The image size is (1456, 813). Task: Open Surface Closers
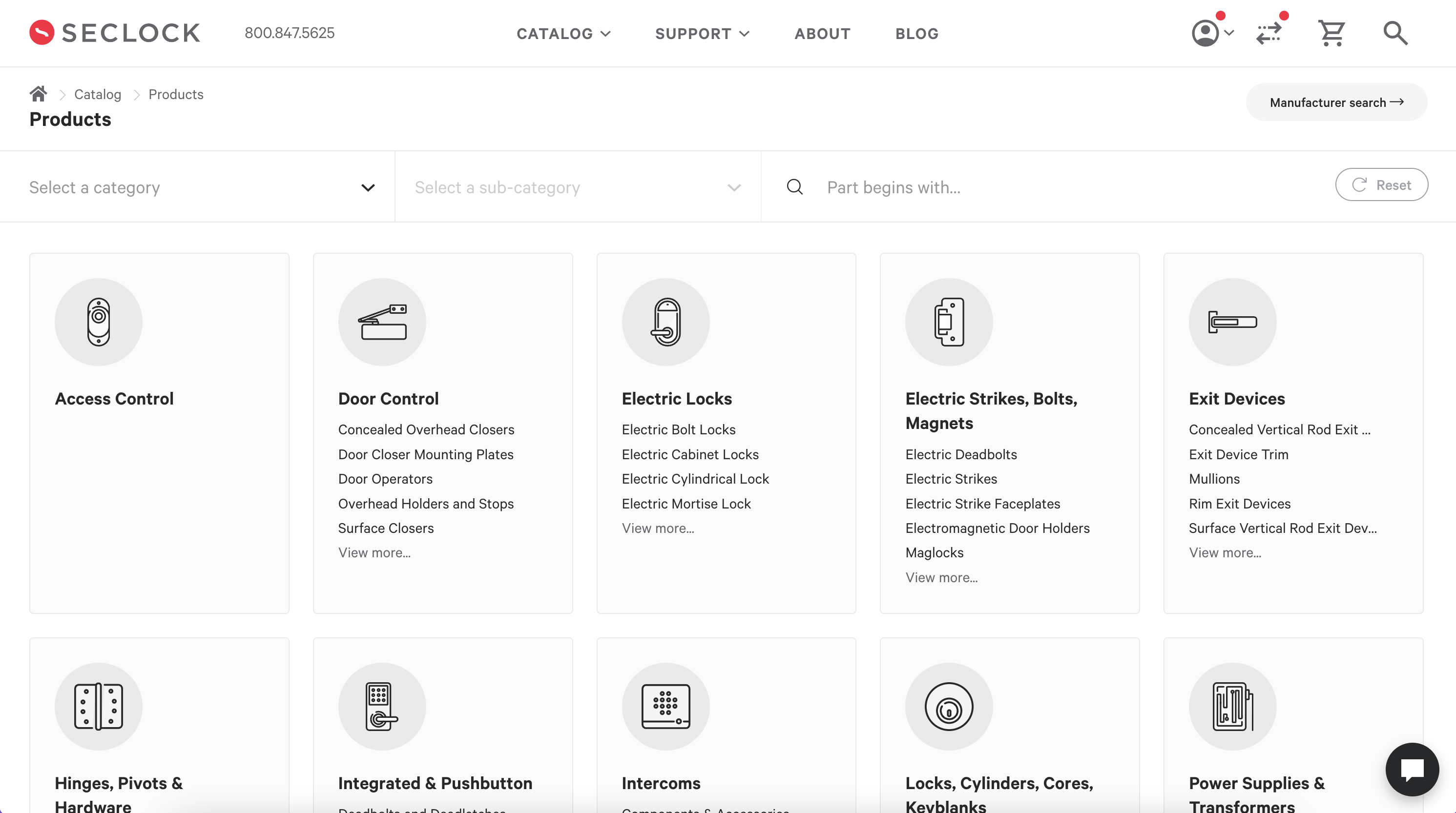click(x=386, y=528)
